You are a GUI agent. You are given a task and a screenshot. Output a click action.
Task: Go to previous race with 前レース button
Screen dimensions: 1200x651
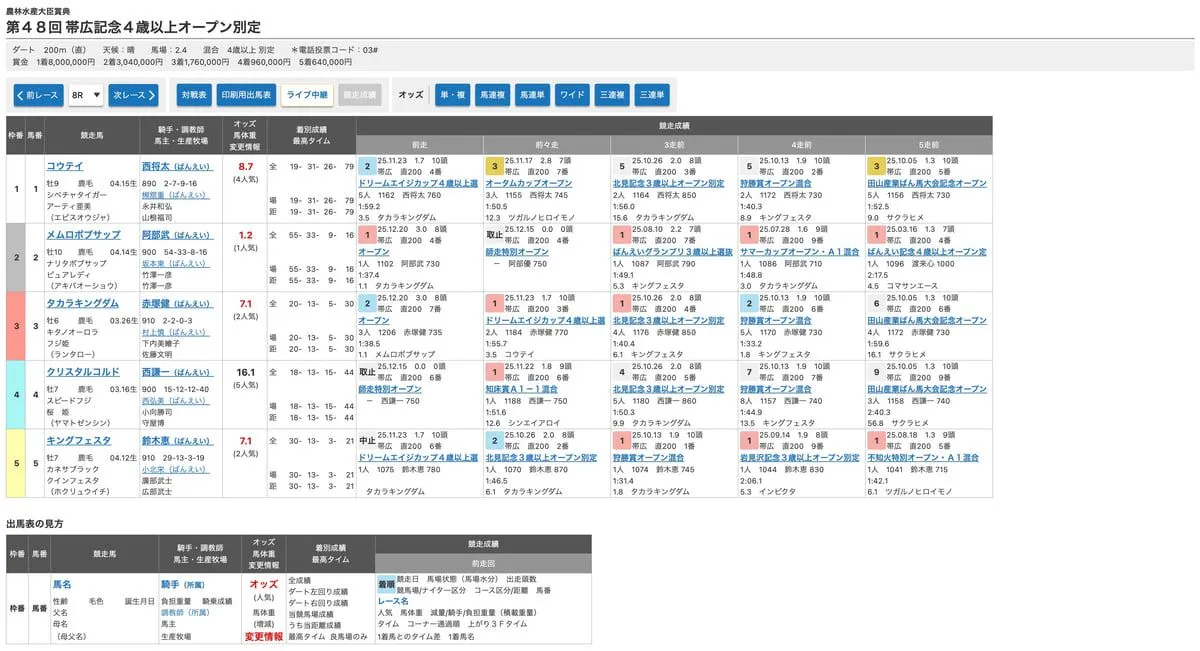click(38, 95)
